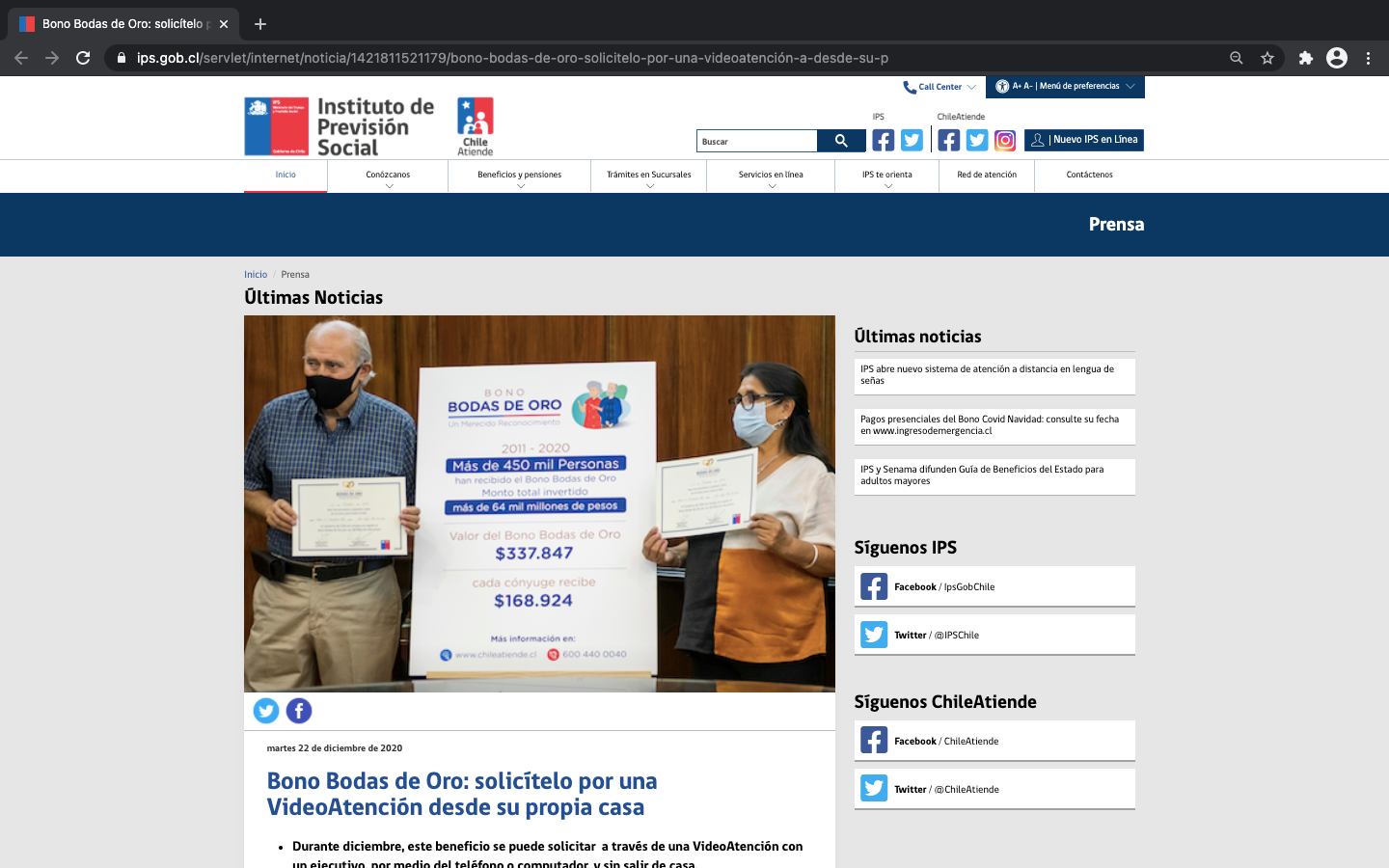Click the Inicio breadcrumb link
1389x868 pixels.
(256, 275)
